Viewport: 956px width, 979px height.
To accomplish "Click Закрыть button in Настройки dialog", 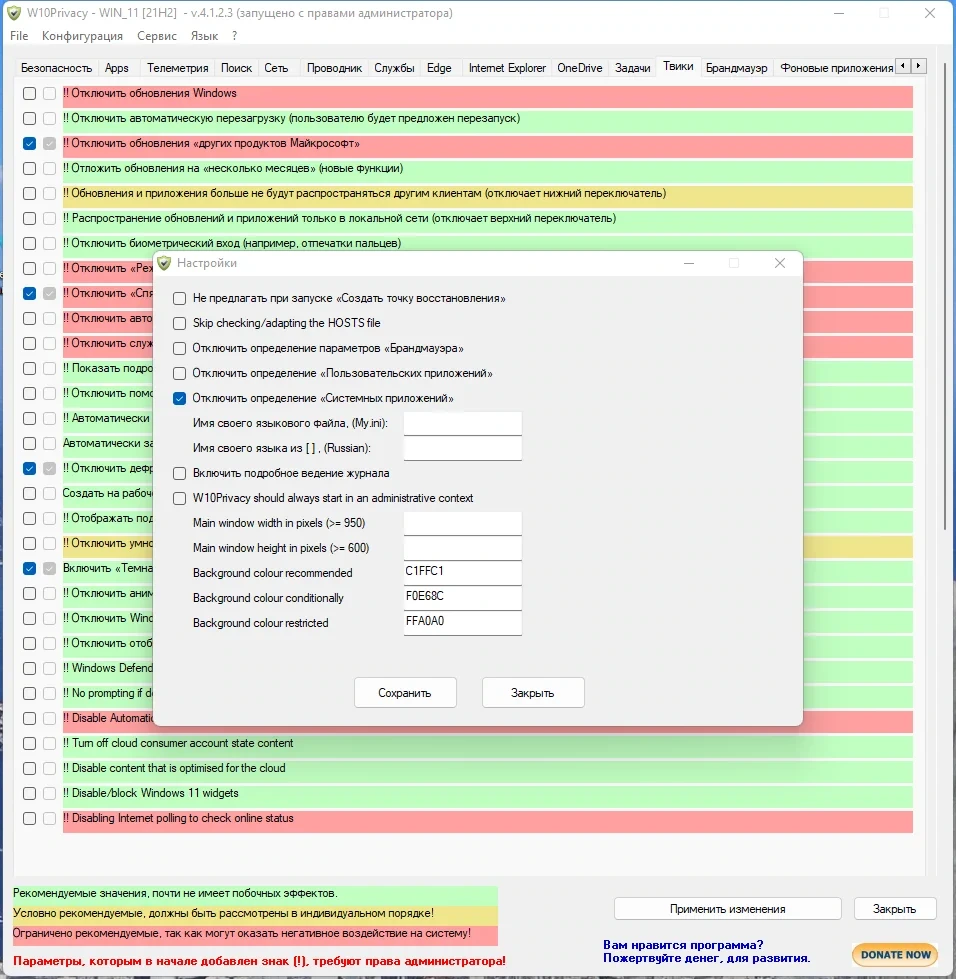I will click(533, 692).
